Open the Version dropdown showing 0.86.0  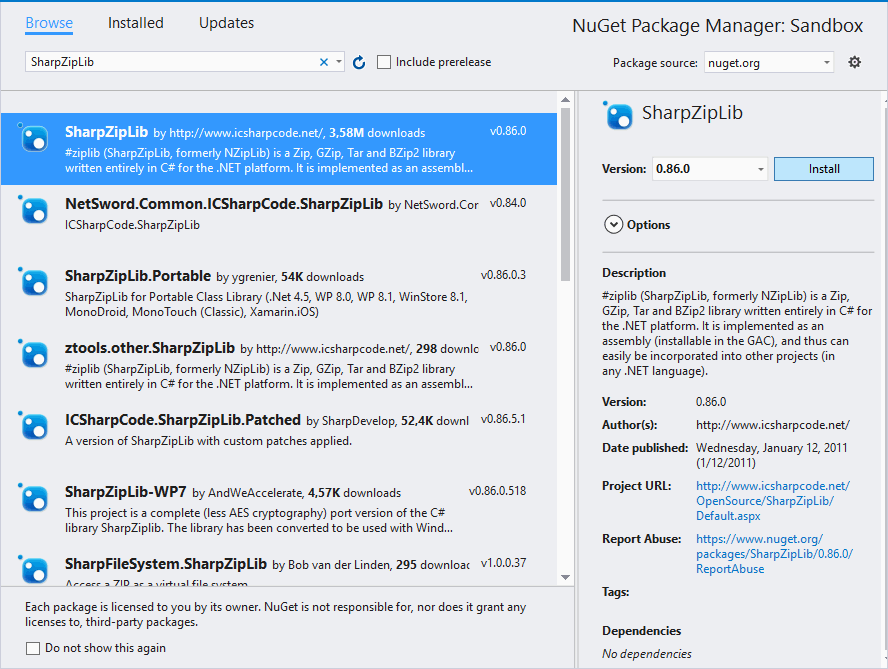709,168
